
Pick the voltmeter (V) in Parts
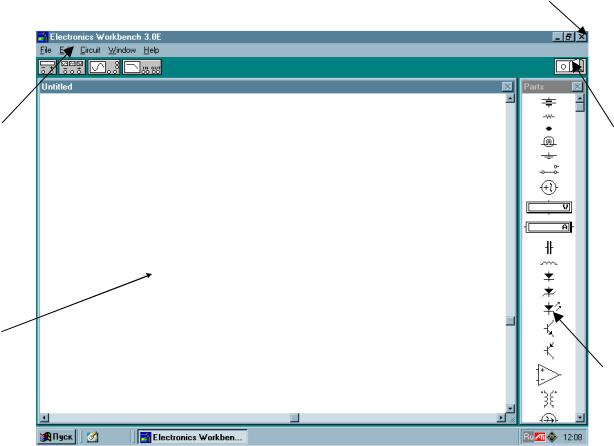click(549, 207)
